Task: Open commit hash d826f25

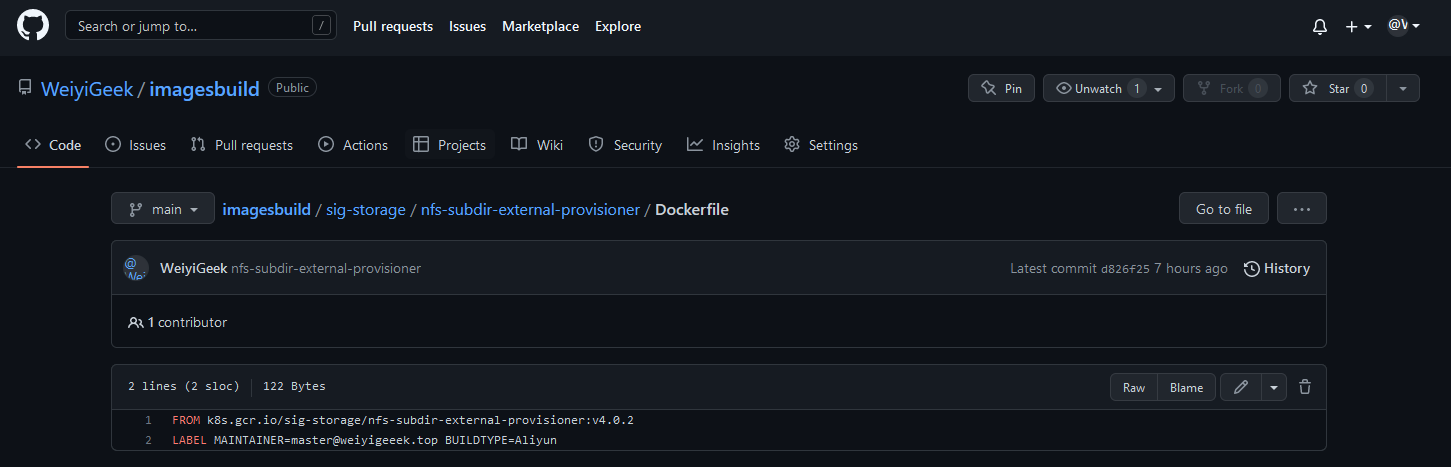Action: (1125, 268)
